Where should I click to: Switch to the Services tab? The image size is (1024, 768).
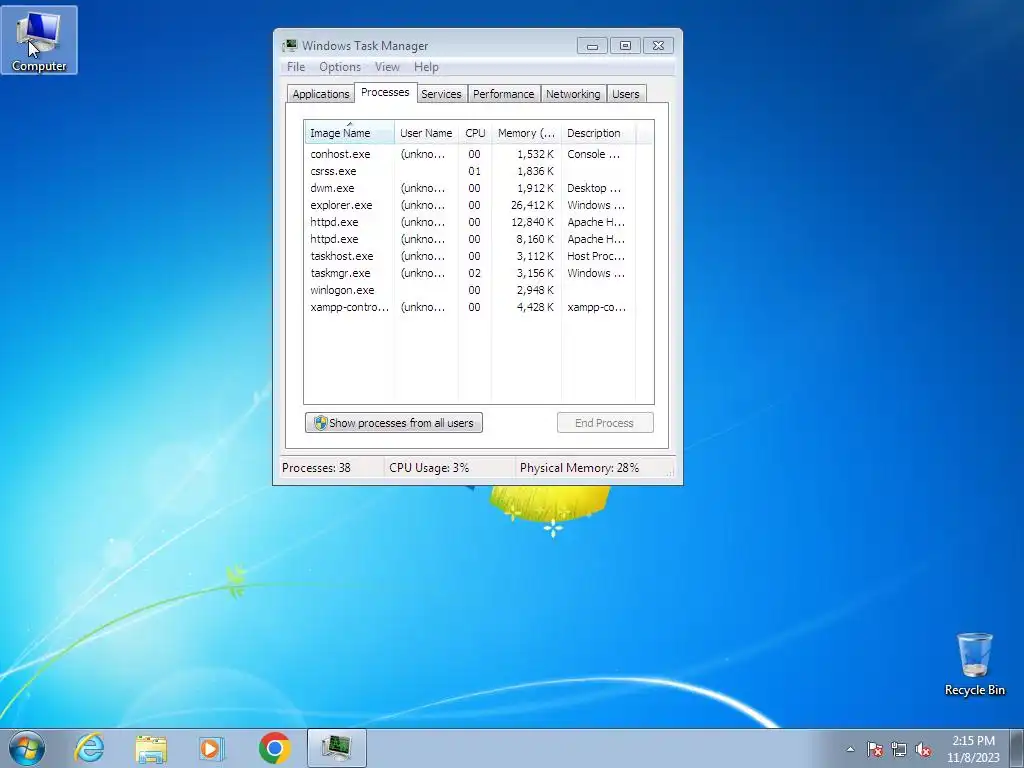(441, 94)
